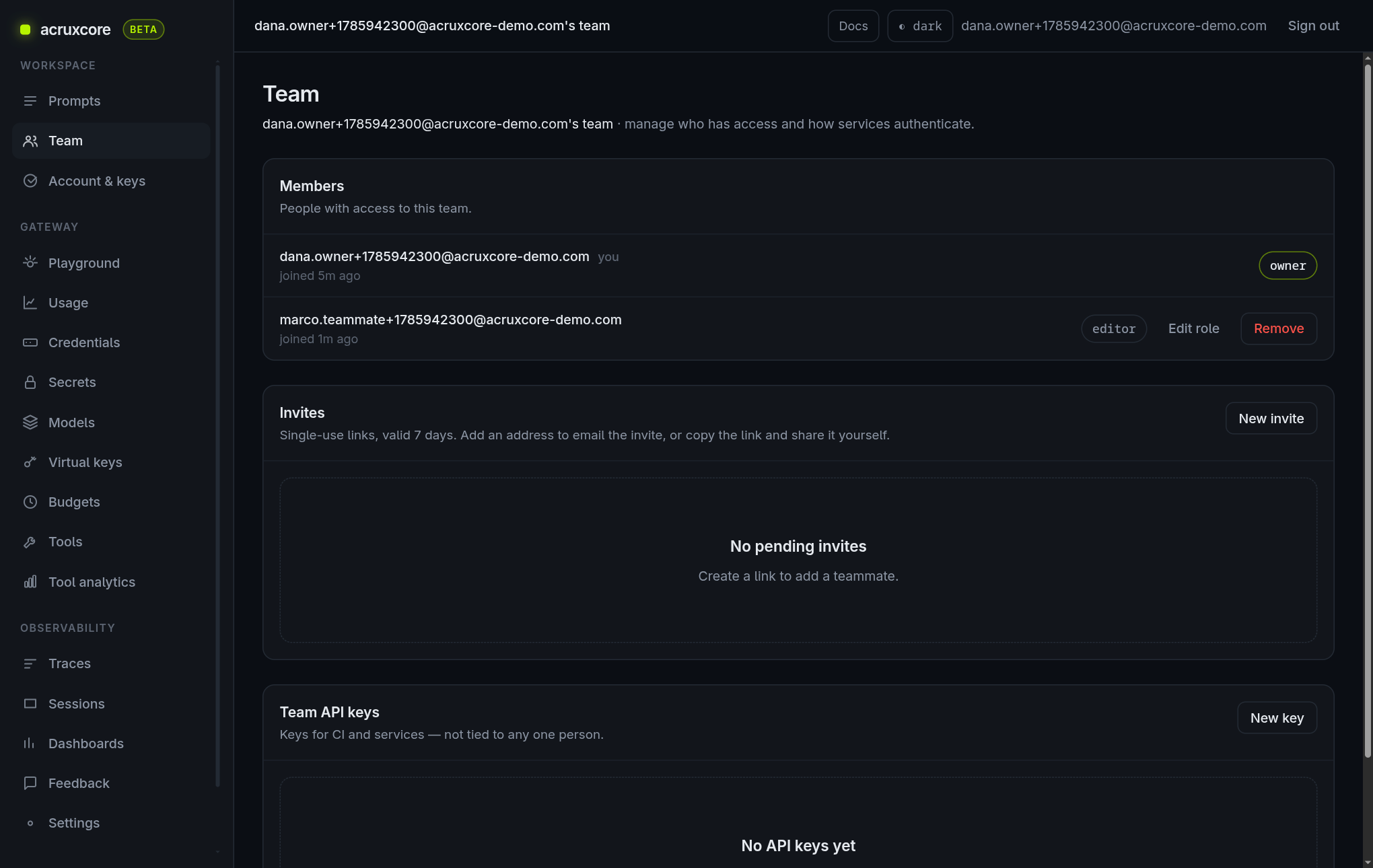Viewport: 1373px width, 868px height.
Task: Click the Sessions rectangle icon
Action: (x=30, y=704)
